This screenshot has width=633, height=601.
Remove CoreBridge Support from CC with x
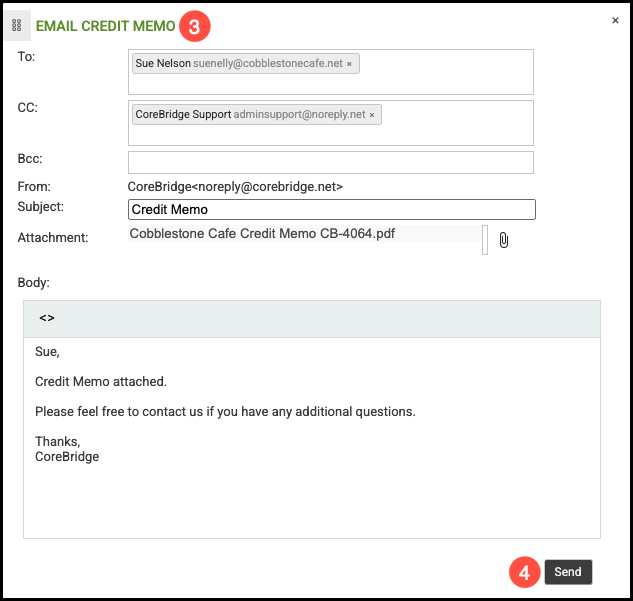pyautogui.click(x=372, y=115)
